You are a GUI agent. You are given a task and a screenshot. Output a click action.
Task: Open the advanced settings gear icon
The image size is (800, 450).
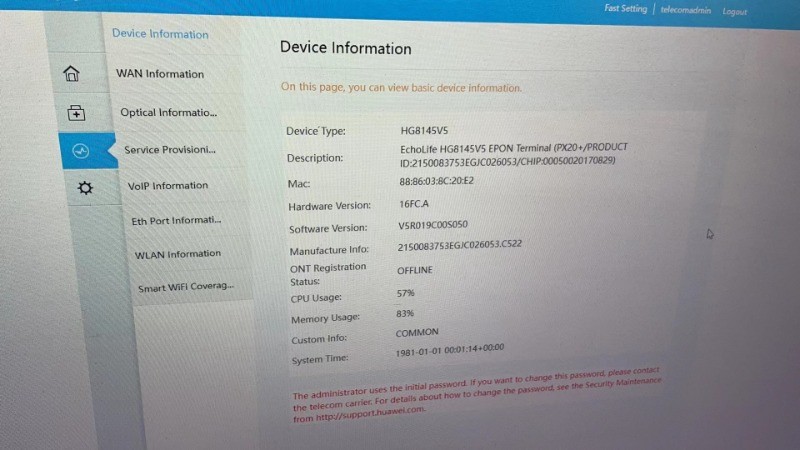86,188
